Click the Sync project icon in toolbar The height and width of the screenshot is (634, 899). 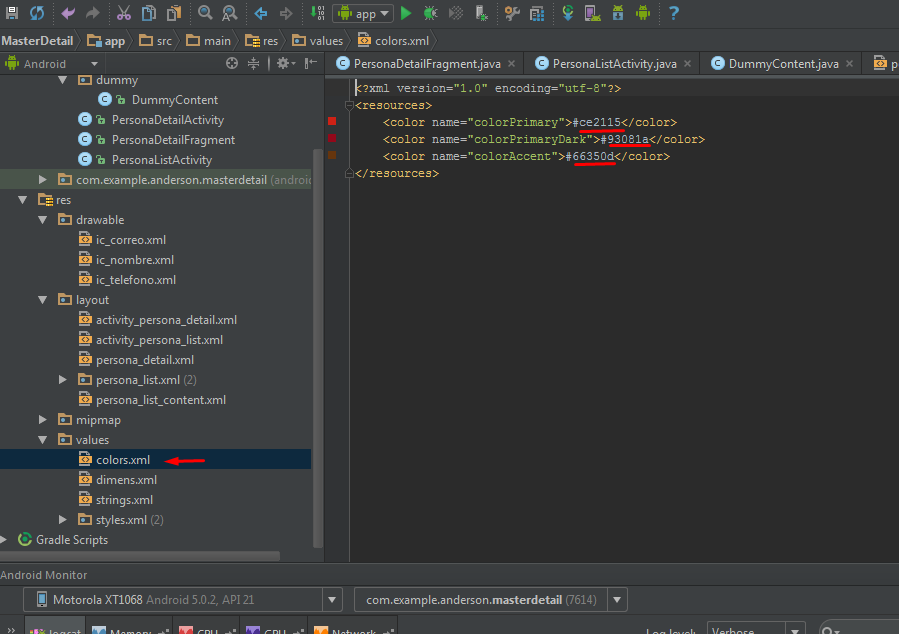[x=37, y=13]
